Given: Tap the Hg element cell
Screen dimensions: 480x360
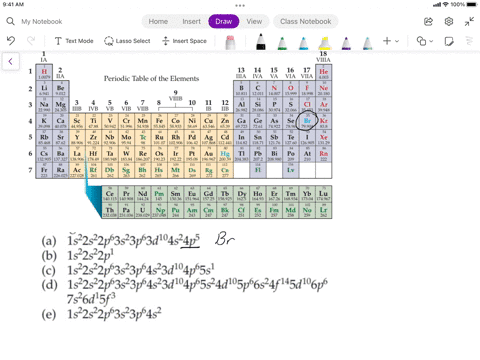Looking at the screenshot, I should pyautogui.click(x=225, y=154).
